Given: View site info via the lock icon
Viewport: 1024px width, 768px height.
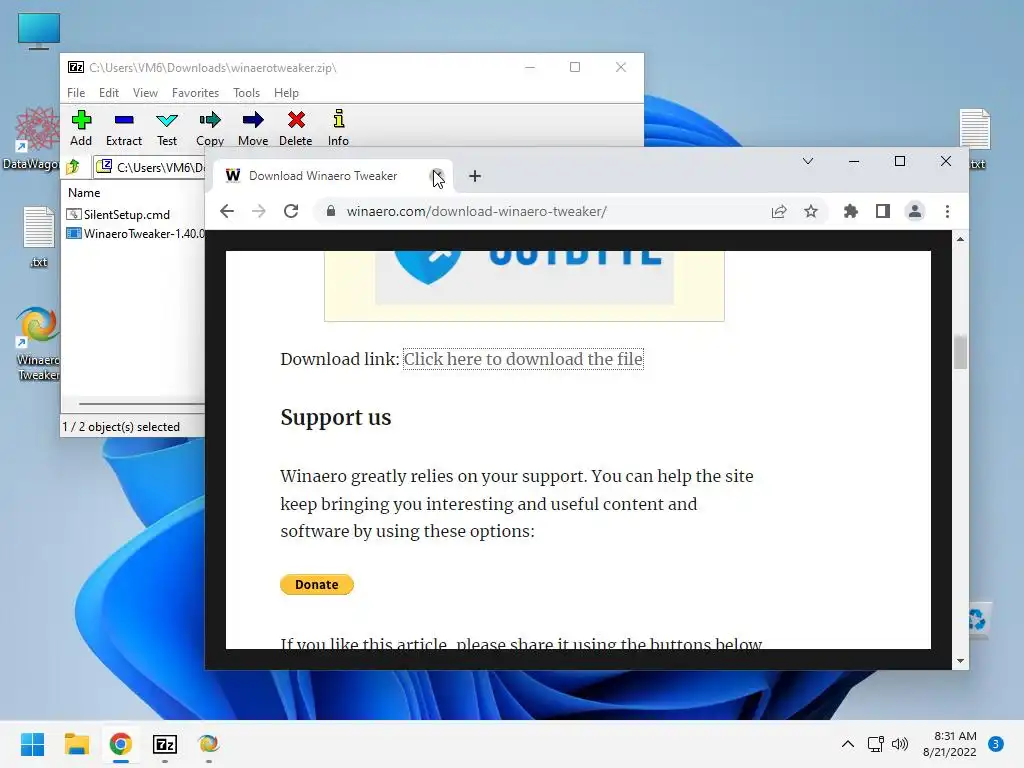Looking at the screenshot, I should click(331, 211).
